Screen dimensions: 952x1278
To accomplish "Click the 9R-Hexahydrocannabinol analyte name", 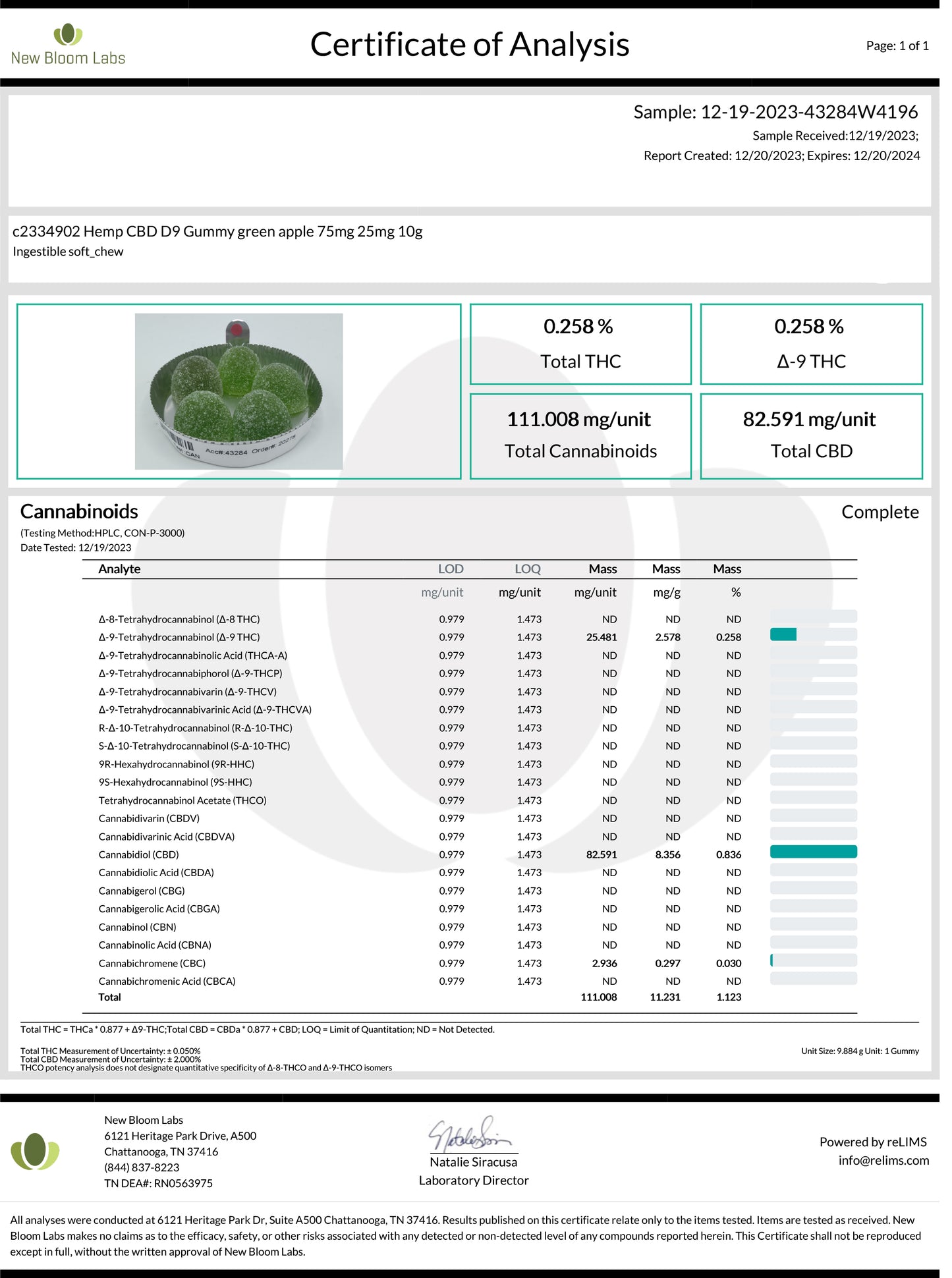I will [177, 764].
